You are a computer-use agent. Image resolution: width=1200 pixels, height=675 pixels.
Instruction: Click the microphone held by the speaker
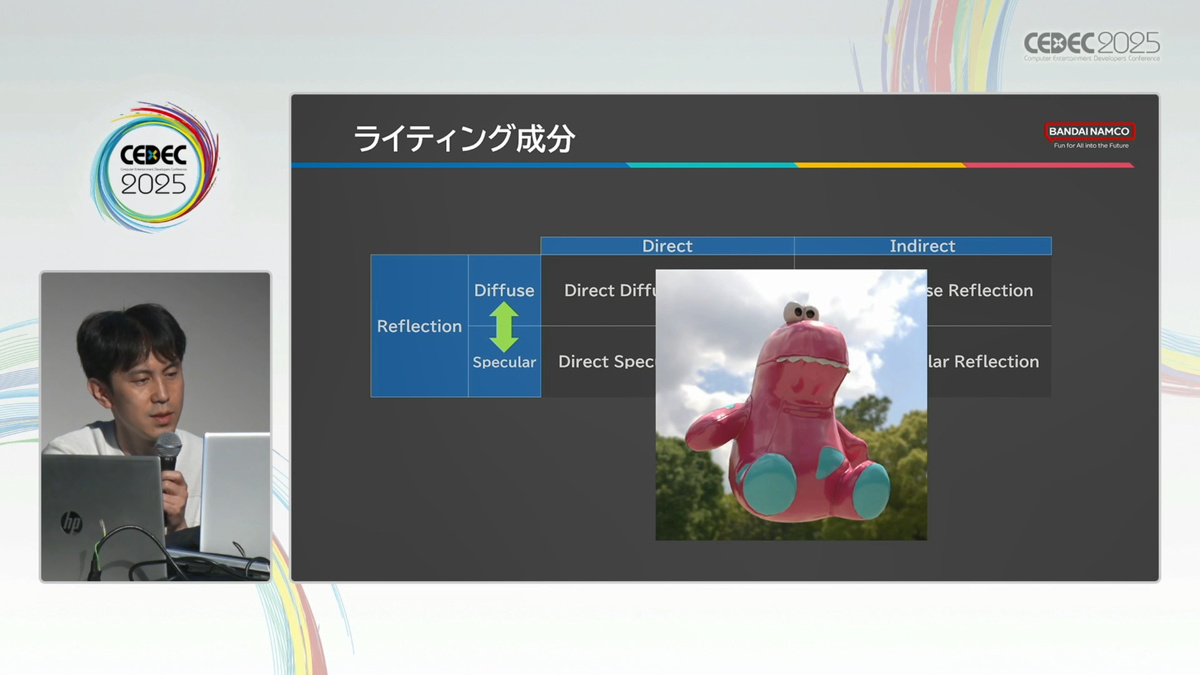pyautogui.click(x=168, y=453)
